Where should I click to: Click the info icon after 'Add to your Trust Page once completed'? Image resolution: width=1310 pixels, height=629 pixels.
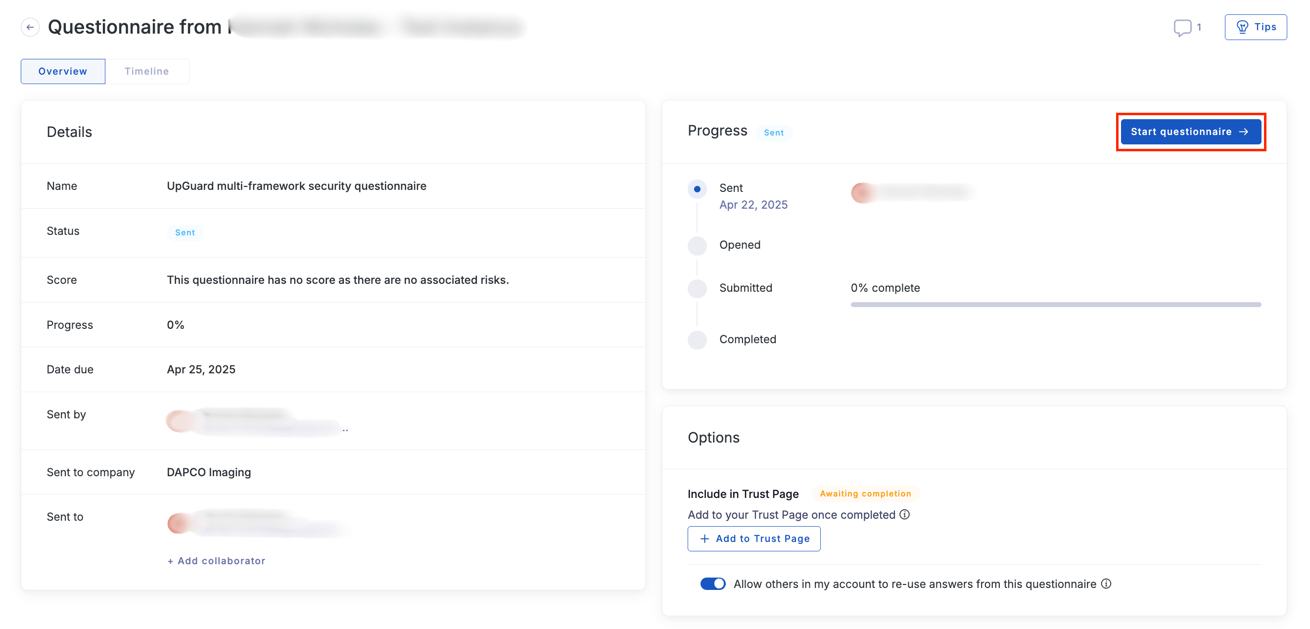[x=905, y=514]
